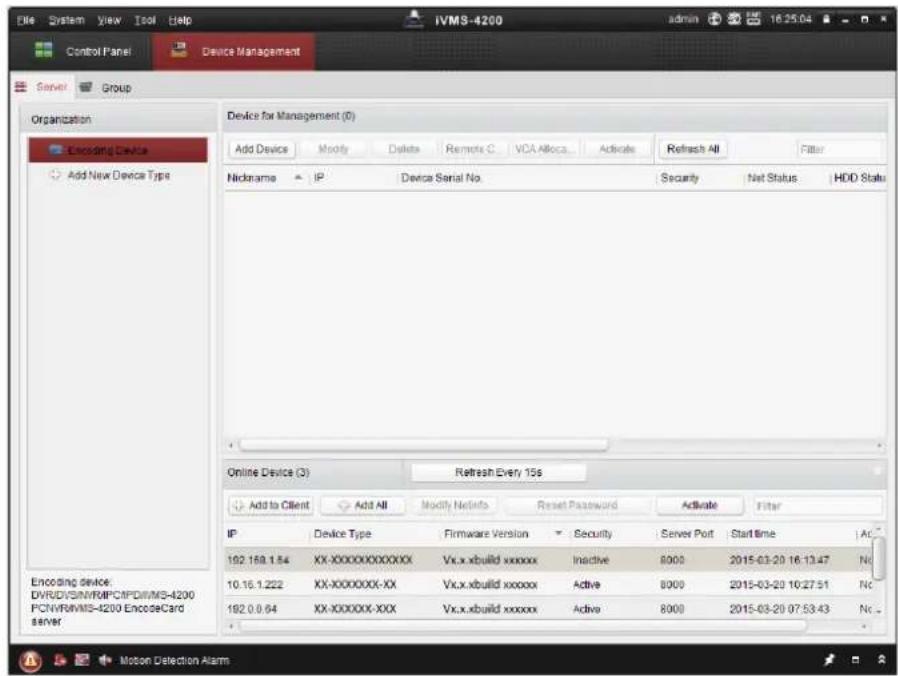This screenshot has height=676, width=898.
Task: Click the Device Type column header
Action: coord(375,534)
